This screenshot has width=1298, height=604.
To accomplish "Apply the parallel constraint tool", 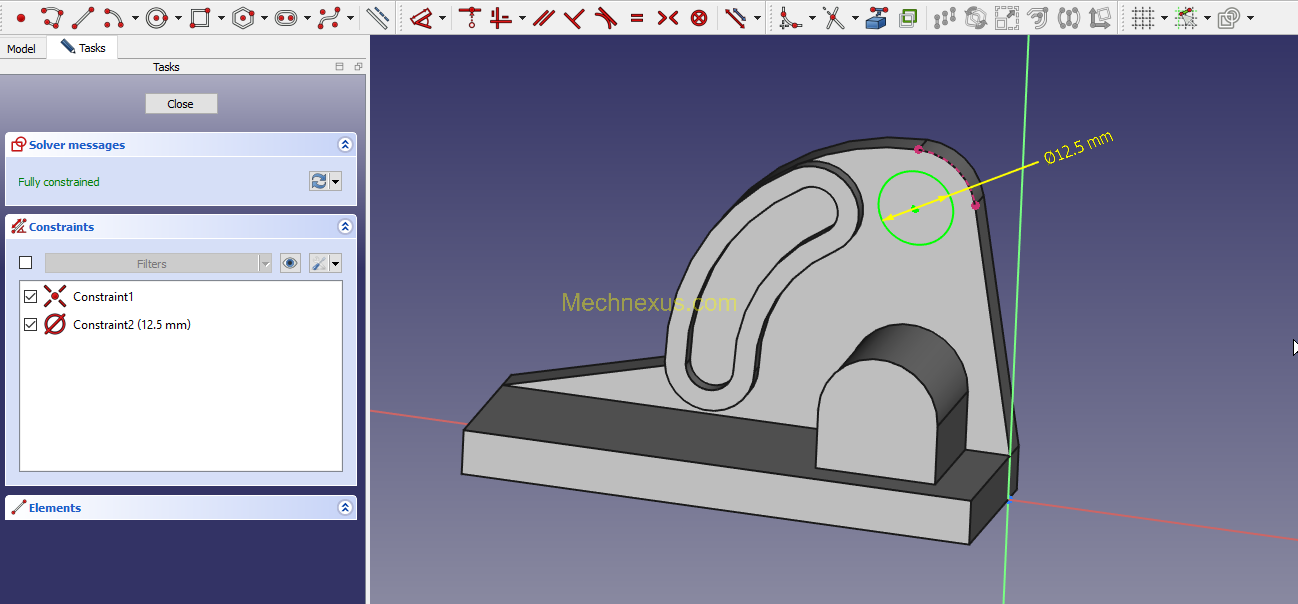I will 544,17.
